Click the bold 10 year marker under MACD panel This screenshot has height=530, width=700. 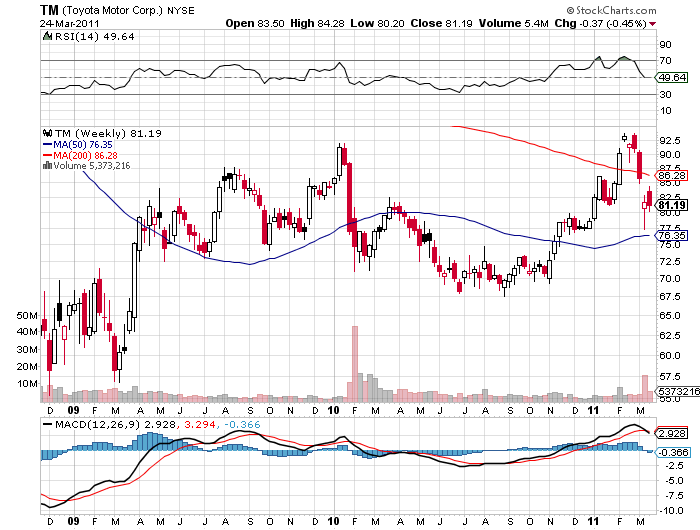click(334, 521)
